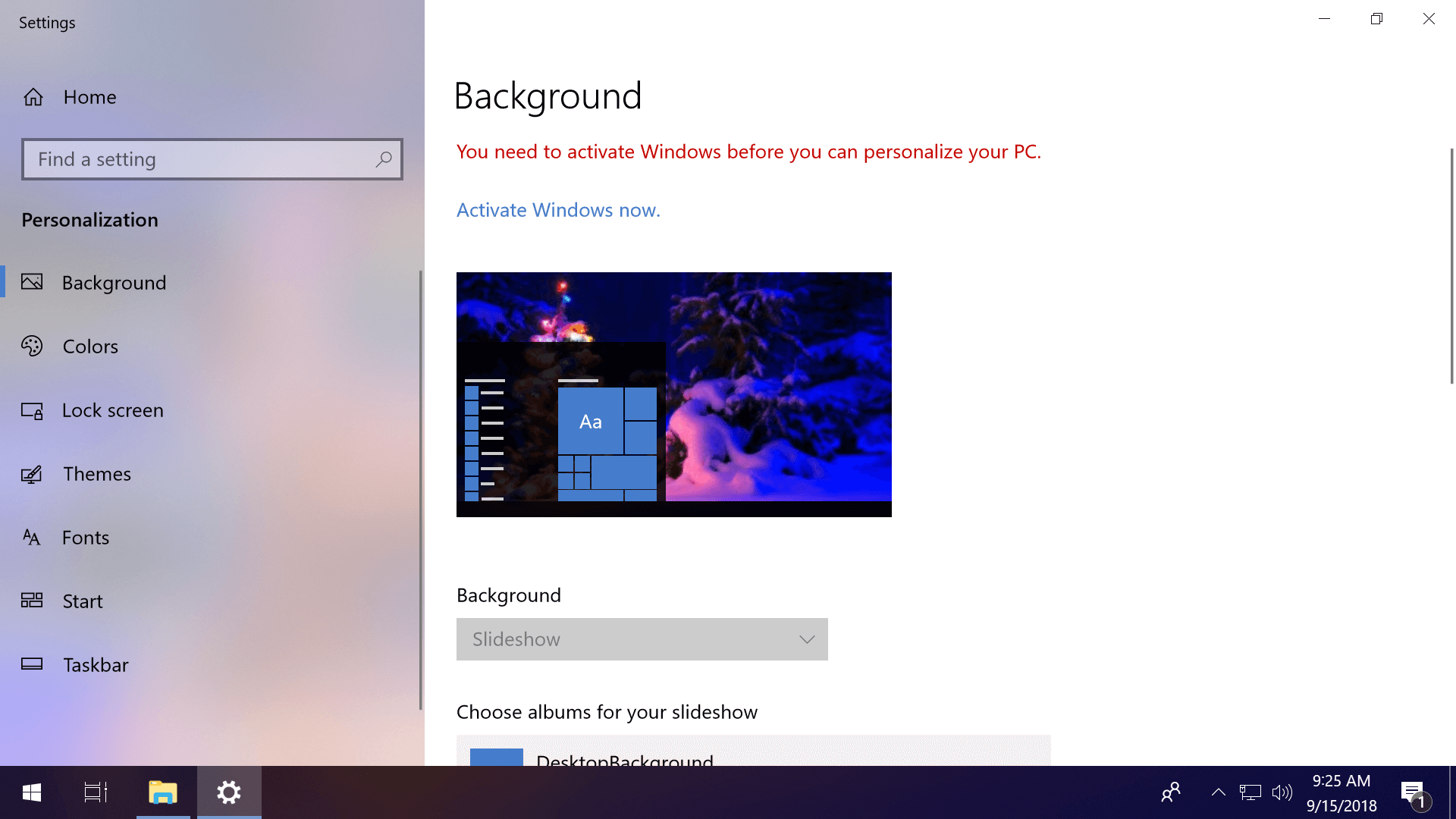Screen dimensions: 1456x819
Task: Click the File Explorer icon in taskbar
Action: (x=162, y=792)
